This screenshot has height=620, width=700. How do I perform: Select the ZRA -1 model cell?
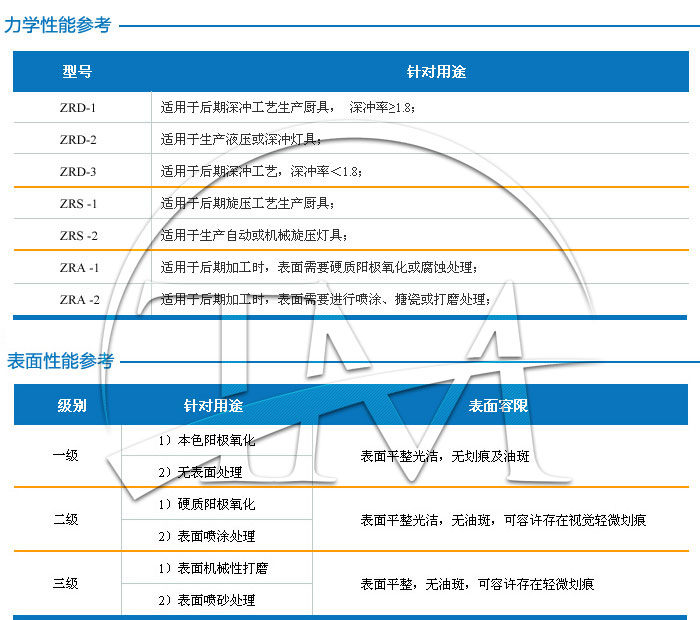(79, 267)
